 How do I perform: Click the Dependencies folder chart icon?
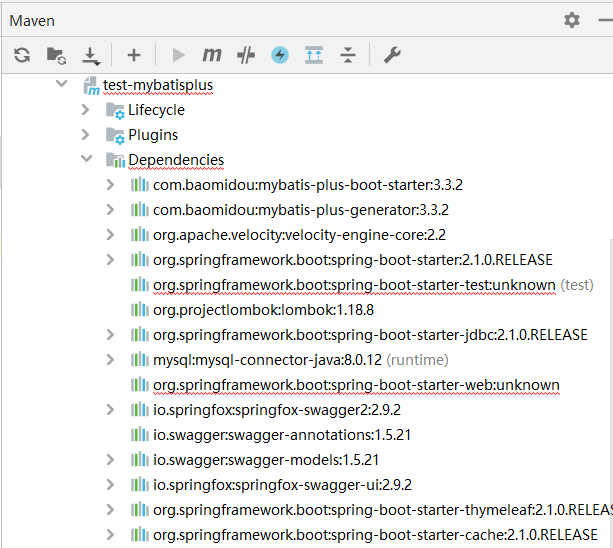[x=116, y=160]
